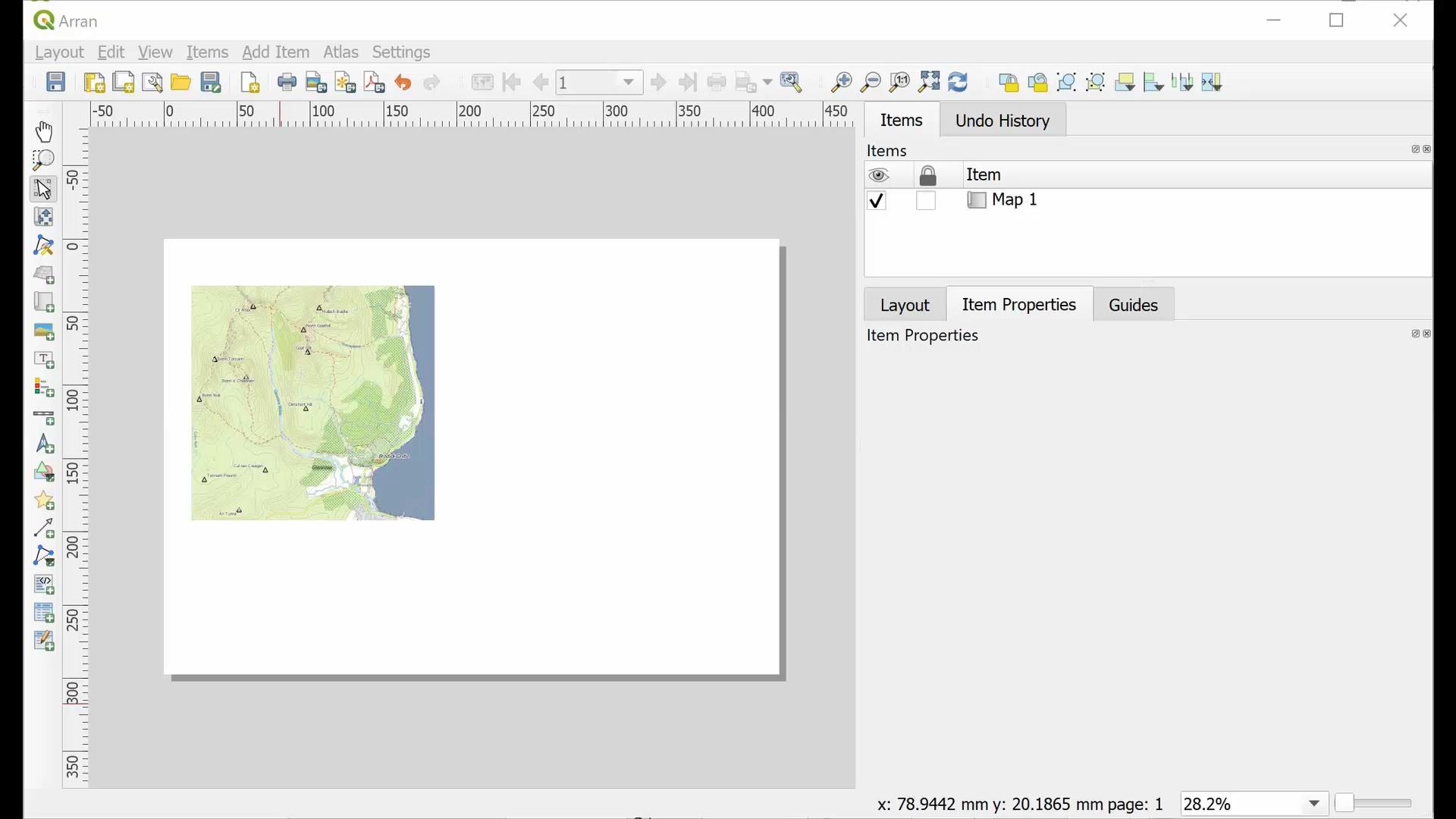Add a Legend to the layout

point(43,388)
